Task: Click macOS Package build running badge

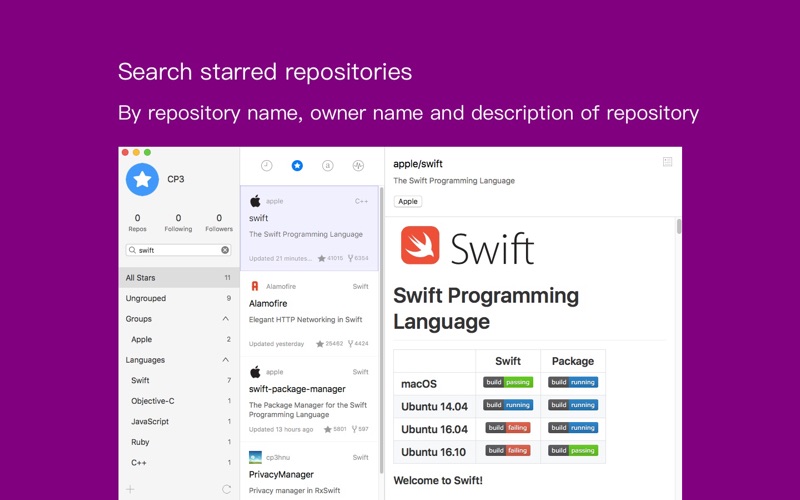Action: click(573, 382)
